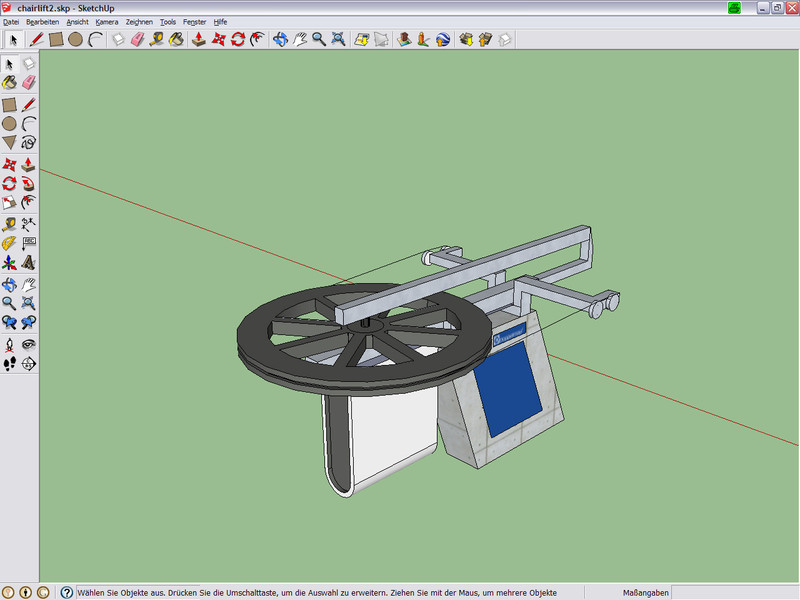Viewport: 800px width, 600px height.
Task: Click the Share Model upload icon
Action: click(x=485, y=39)
